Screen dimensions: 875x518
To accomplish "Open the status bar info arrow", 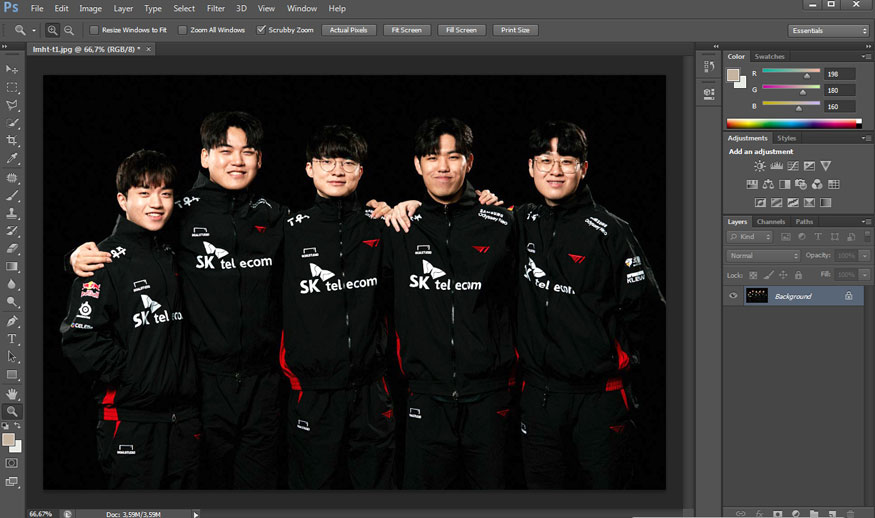I will 196,514.
